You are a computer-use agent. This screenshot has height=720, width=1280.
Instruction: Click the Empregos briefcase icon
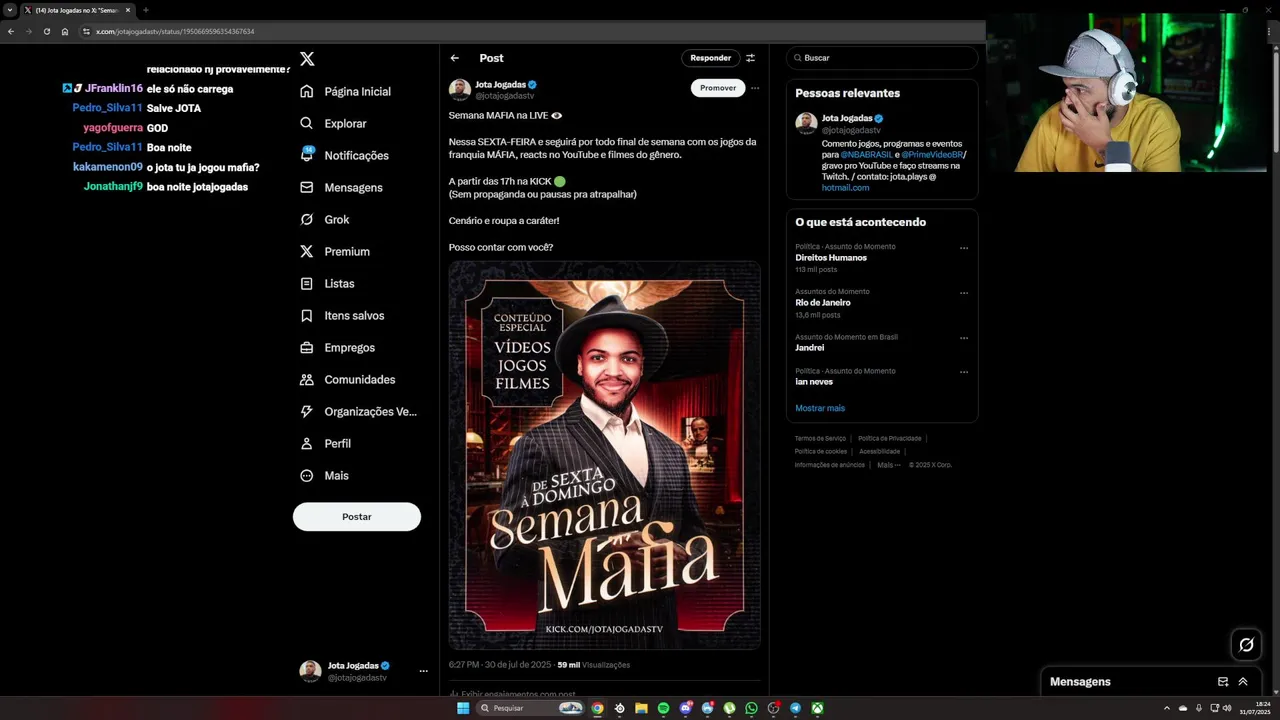coord(307,347)
